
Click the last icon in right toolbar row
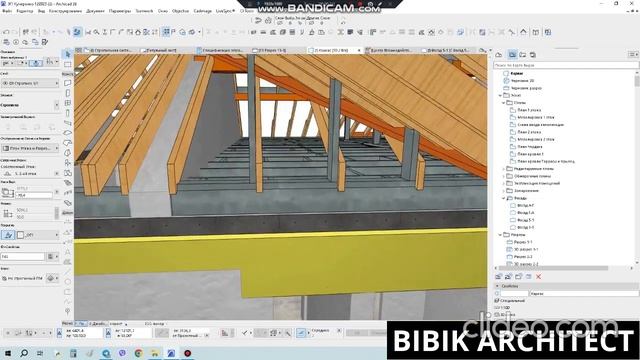coord(548,32)
